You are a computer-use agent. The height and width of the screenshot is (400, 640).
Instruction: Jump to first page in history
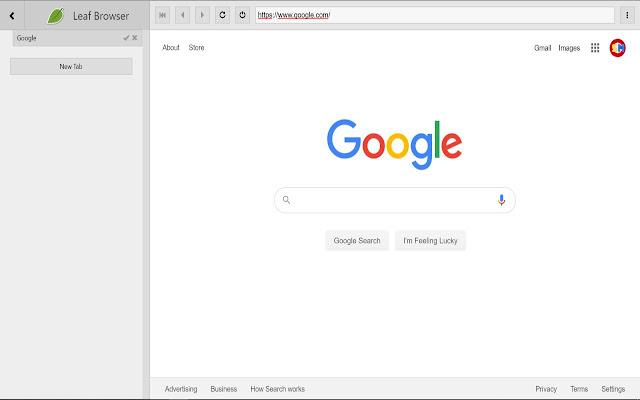162,16
